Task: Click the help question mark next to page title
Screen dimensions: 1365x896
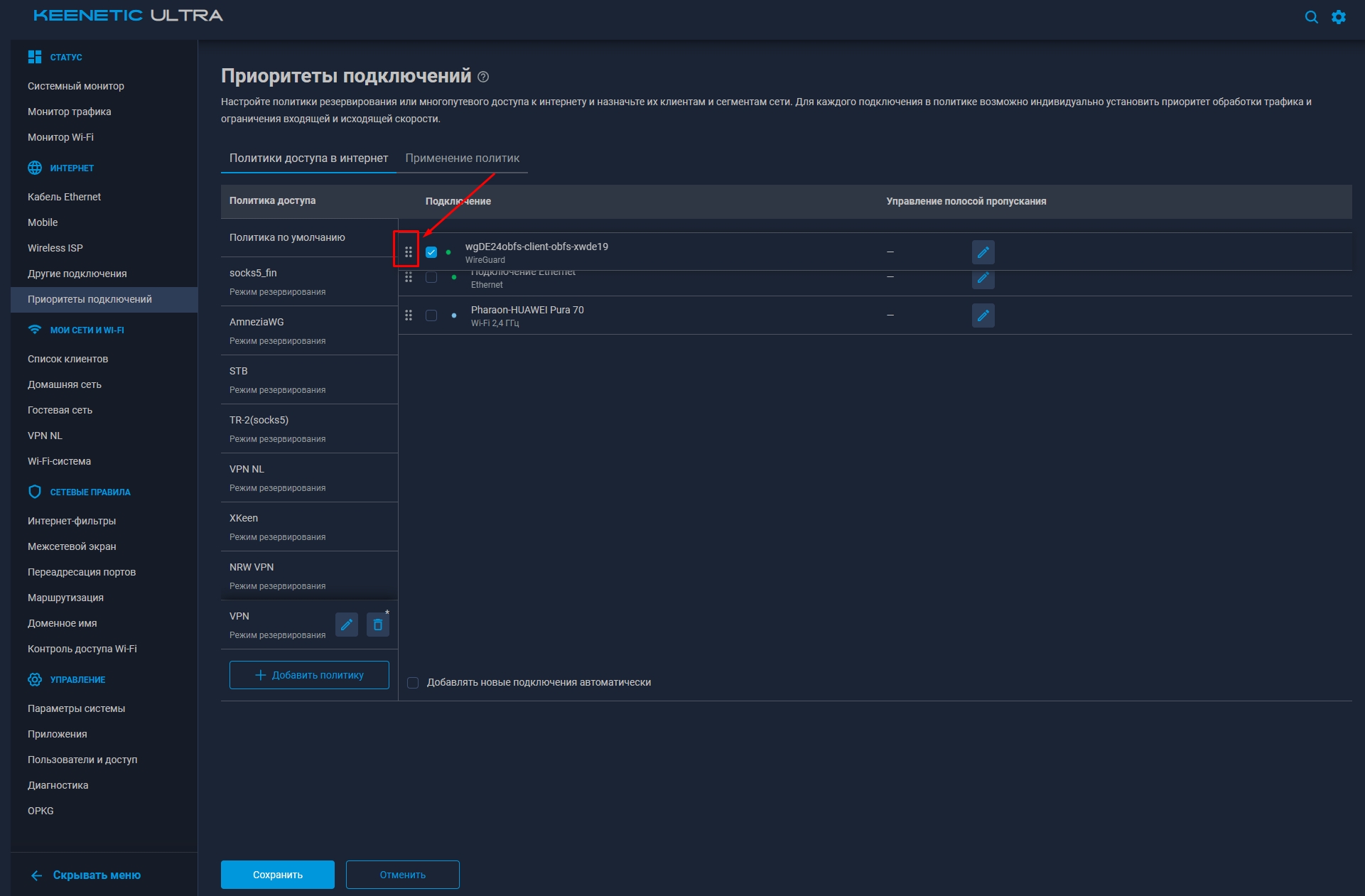Action: click(484, 77)
